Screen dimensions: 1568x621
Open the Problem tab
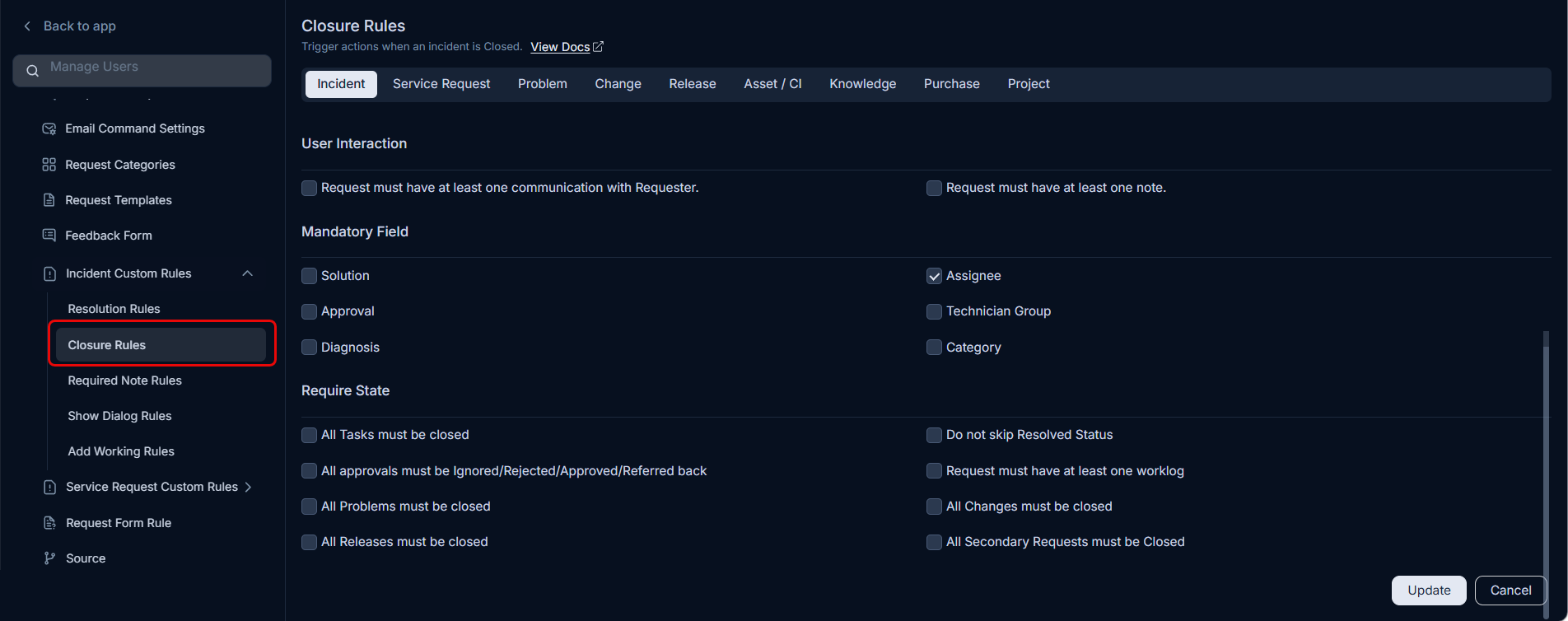543,84
